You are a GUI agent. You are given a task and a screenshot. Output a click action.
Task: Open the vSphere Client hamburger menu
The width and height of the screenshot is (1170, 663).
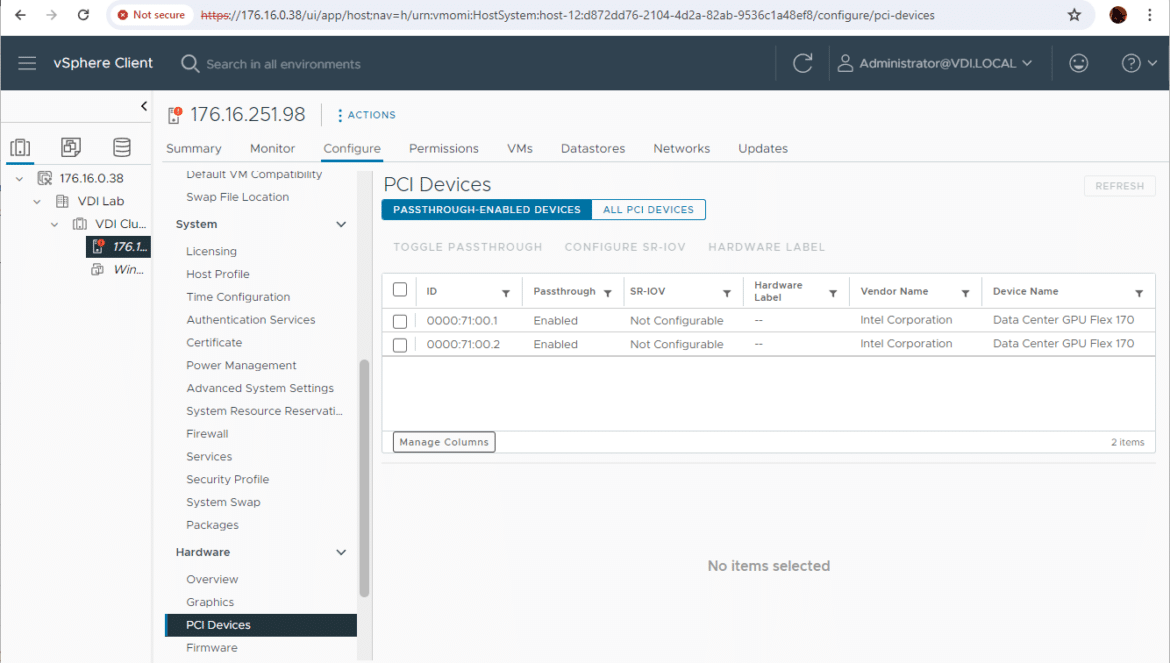pos(27,63)
